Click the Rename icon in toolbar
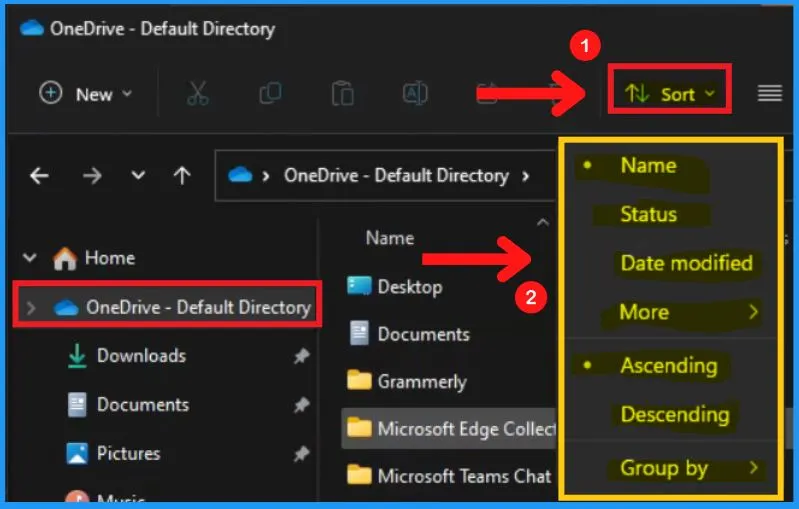Screen dimensions: 799x509 pyautogui.click(x=415, y=94)
